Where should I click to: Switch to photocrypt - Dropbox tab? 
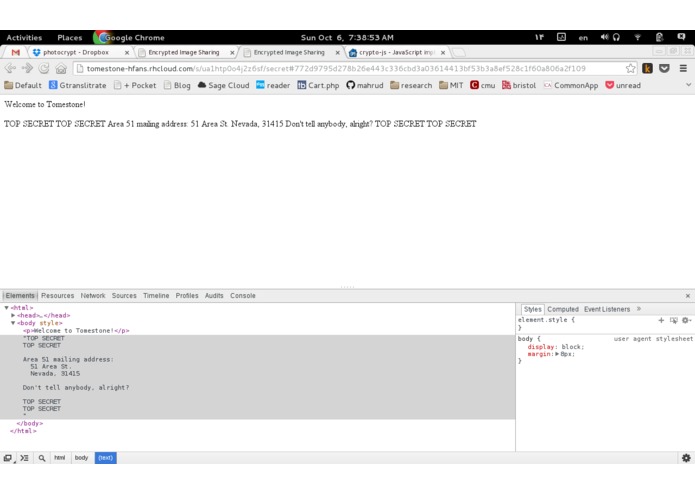click(x=75, y=52)
